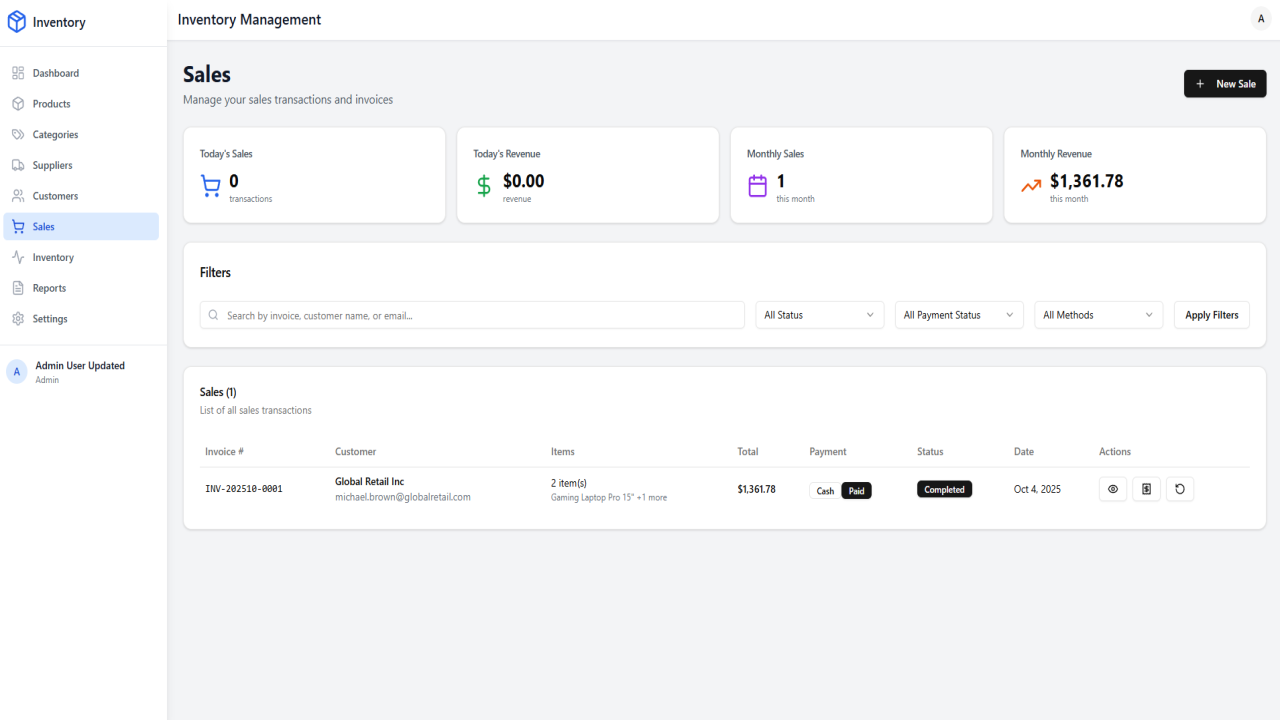The width and height of the screenshot is (1280, 720).
Task: Click the refund arrow icon for the sale
Action: pyautogui.click(x=1180, y=489)
